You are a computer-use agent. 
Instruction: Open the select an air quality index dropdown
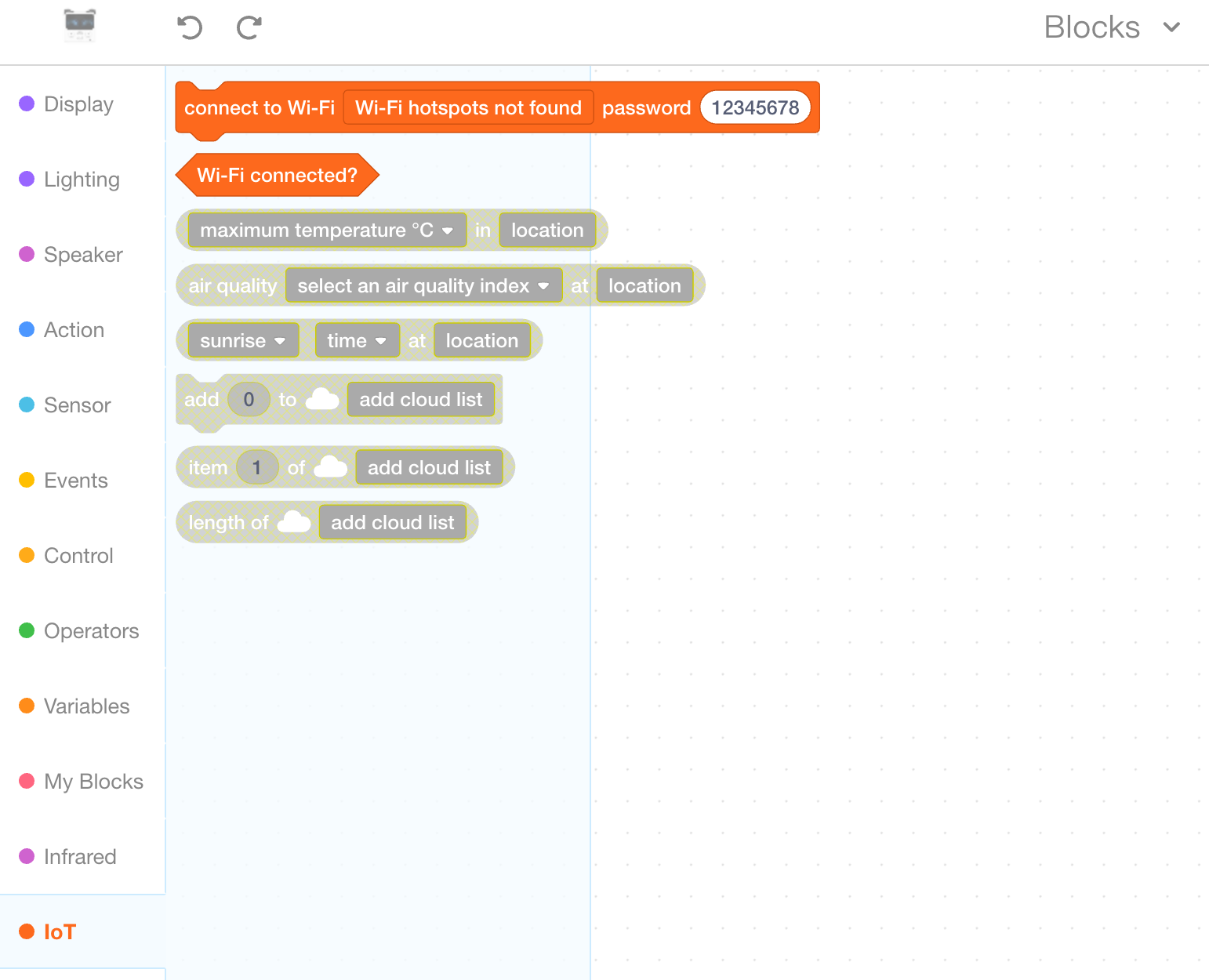tap(423, 286)
